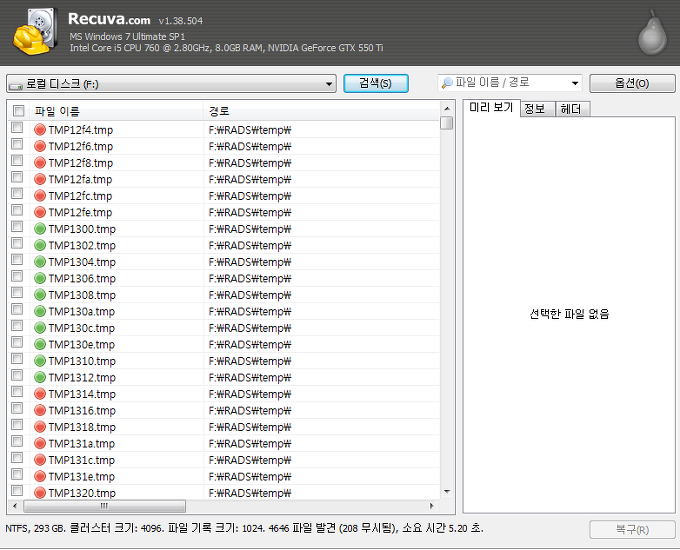Click the green status dot of TMP130e.tmp
The height and width of the screenshot is (550, 680).
pyautogui.click(x=40, y=344)
